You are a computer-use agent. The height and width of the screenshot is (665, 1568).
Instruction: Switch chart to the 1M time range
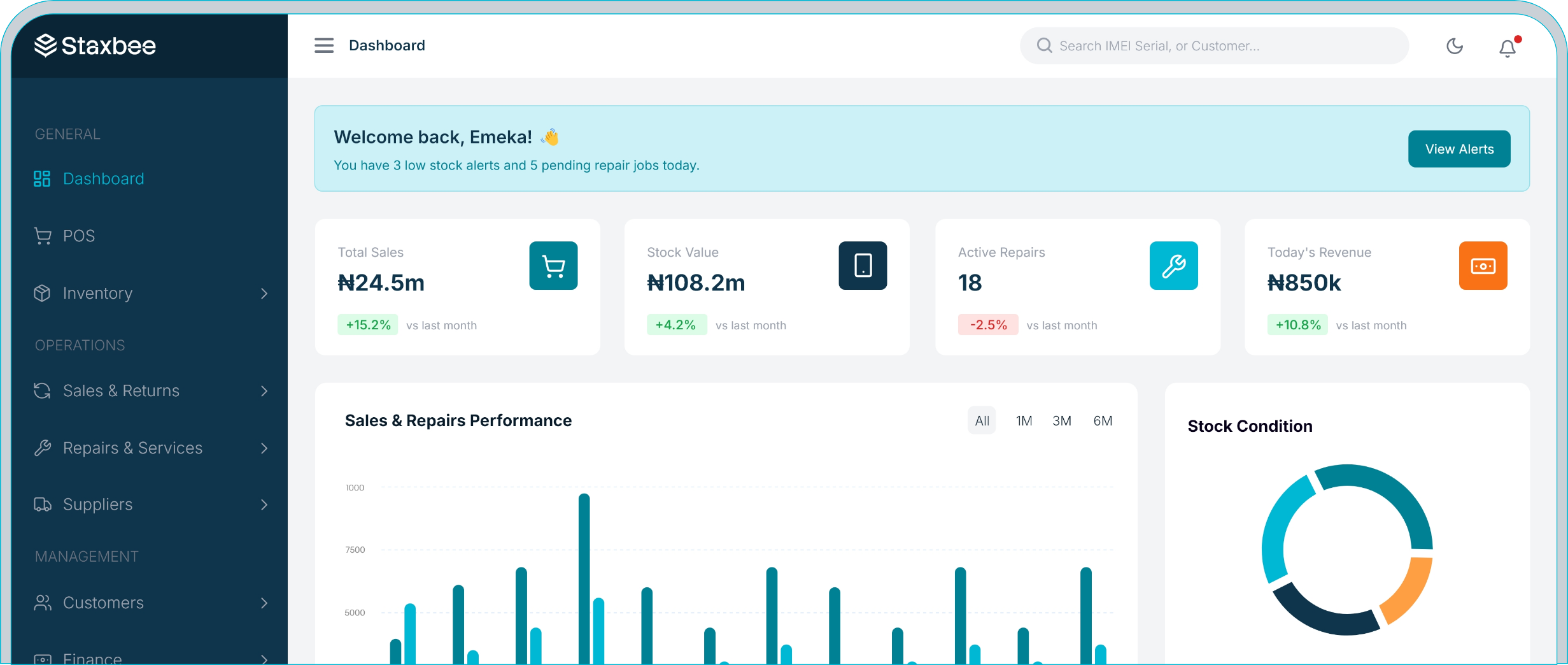point(1024,420)
